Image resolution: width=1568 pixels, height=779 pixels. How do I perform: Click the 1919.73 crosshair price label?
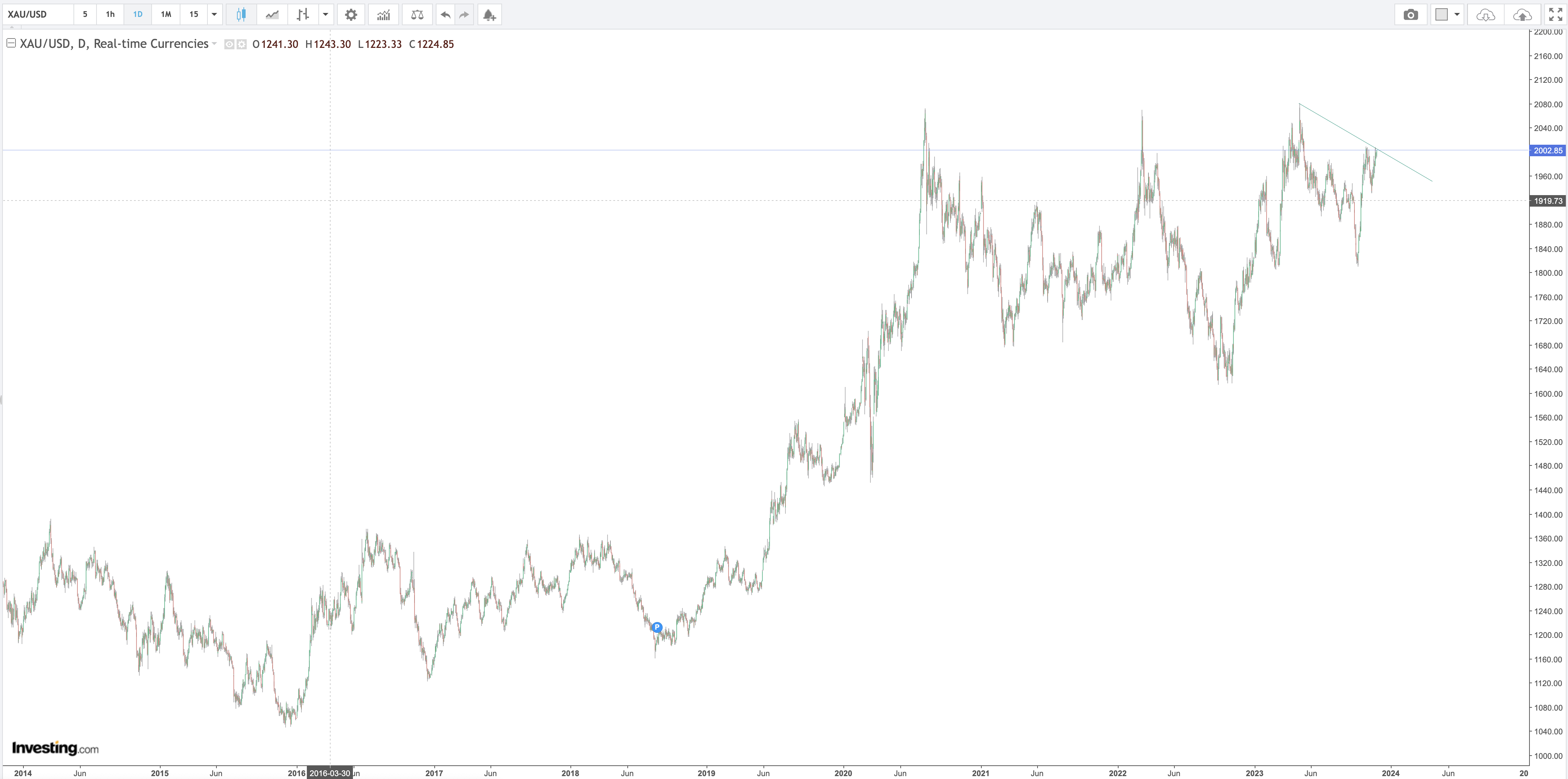pos(1547,201)
